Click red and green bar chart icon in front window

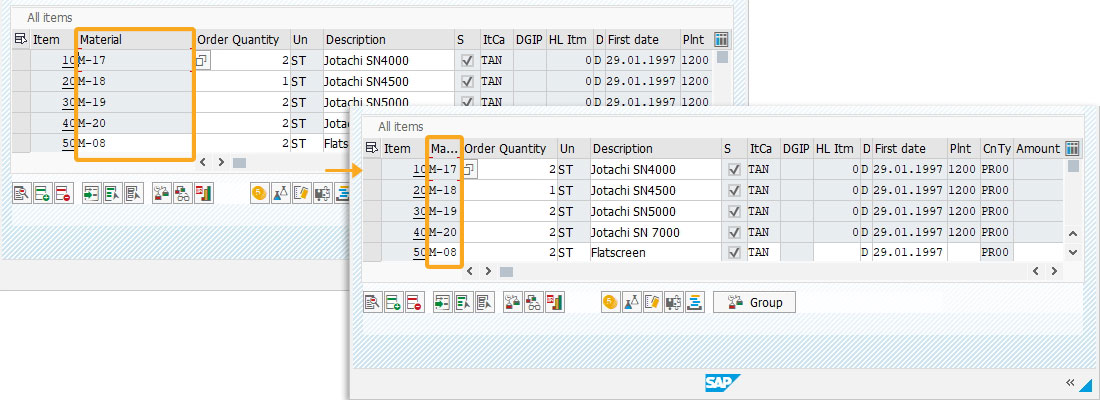(x=555, y=302)
